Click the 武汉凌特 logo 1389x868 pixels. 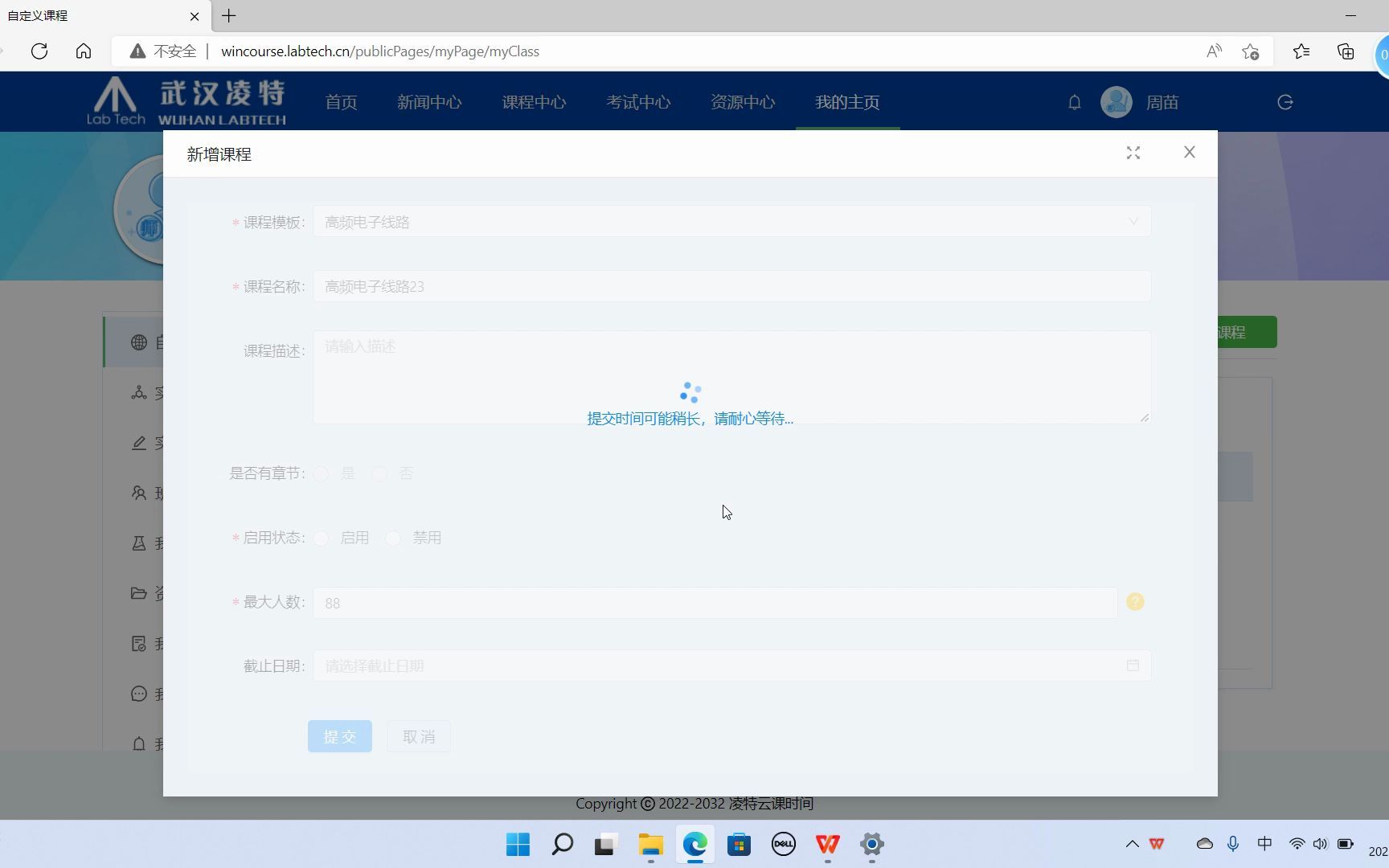(186, 101)
